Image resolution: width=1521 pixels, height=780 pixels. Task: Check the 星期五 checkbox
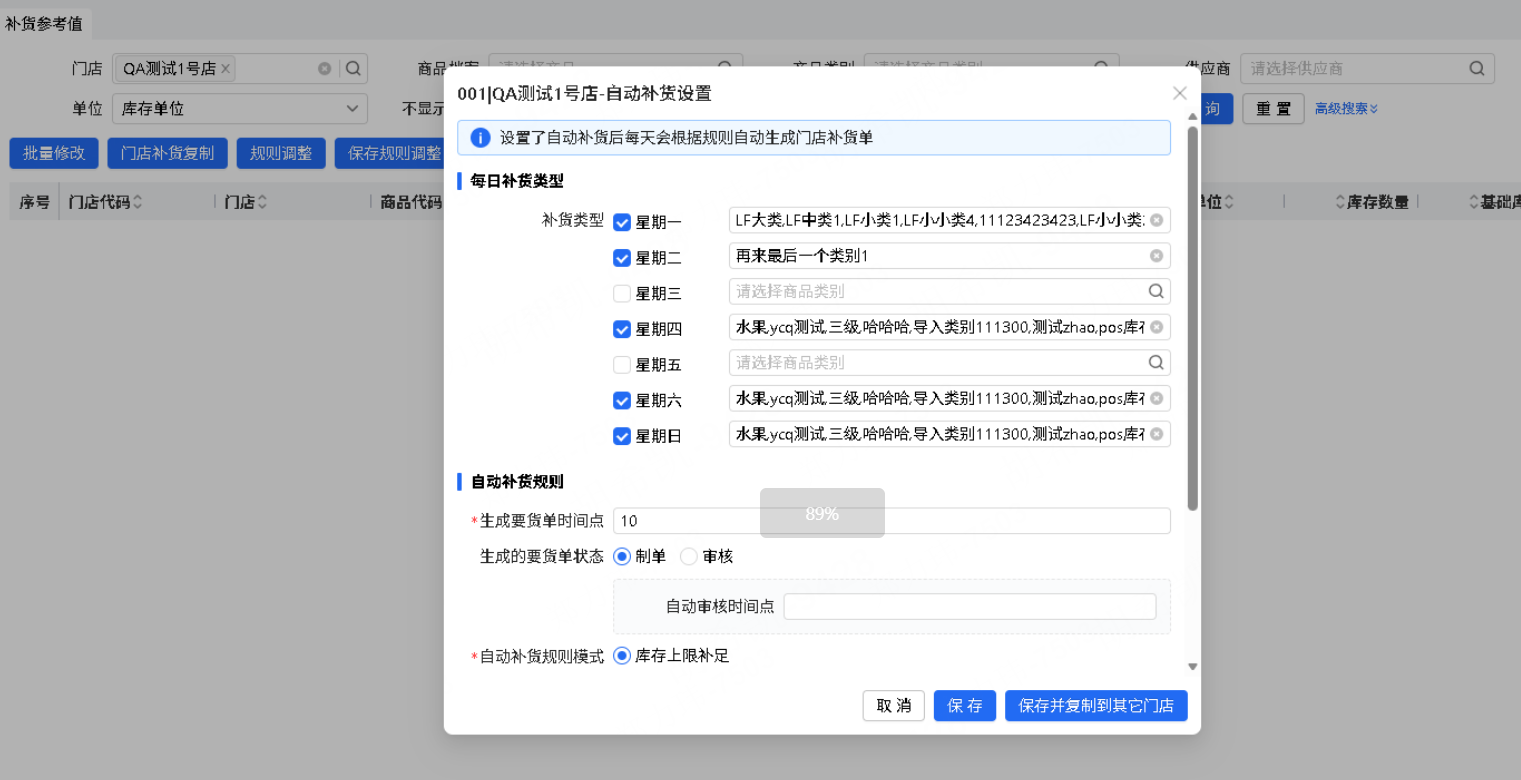[x=622, y=365]
